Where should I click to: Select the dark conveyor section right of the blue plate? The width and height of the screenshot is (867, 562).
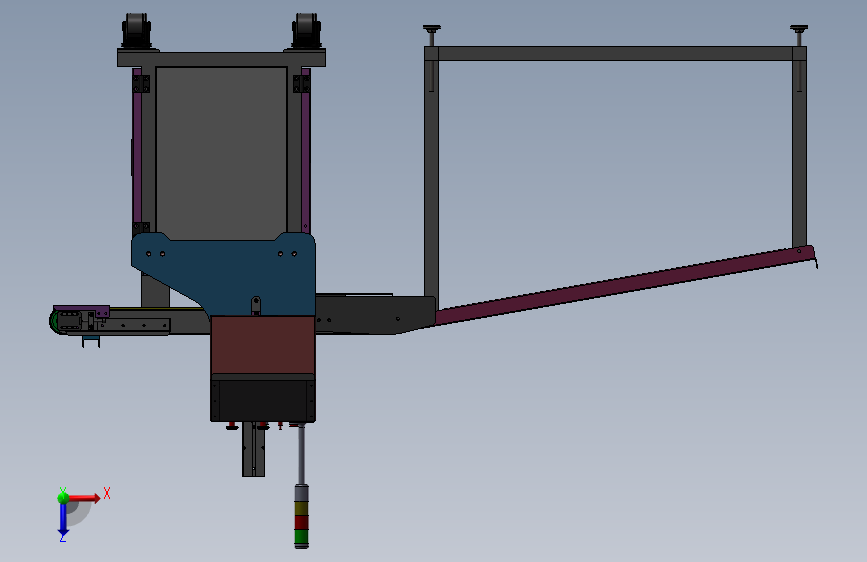375,314
